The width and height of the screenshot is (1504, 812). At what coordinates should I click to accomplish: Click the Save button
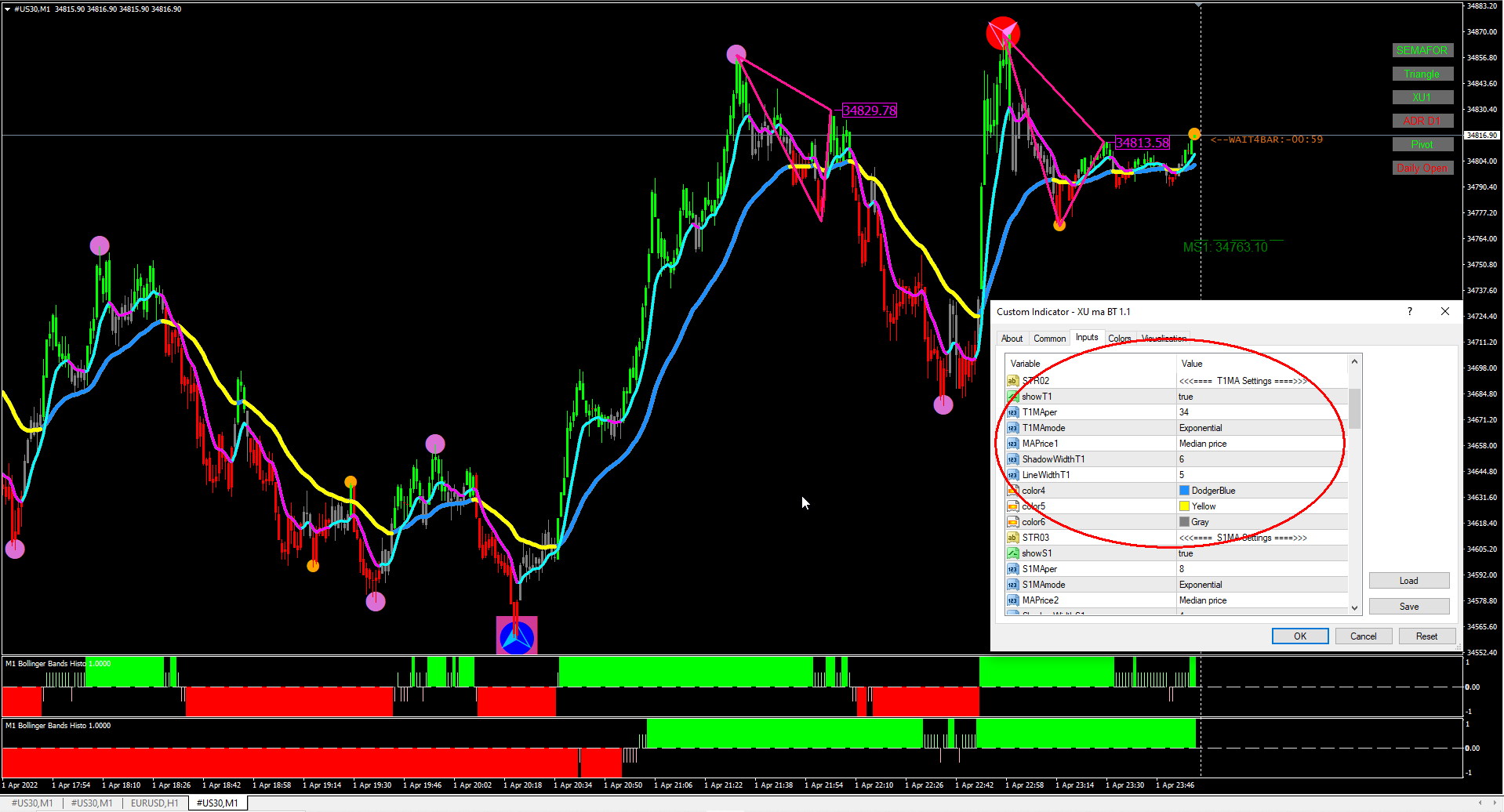point(1408,607)
